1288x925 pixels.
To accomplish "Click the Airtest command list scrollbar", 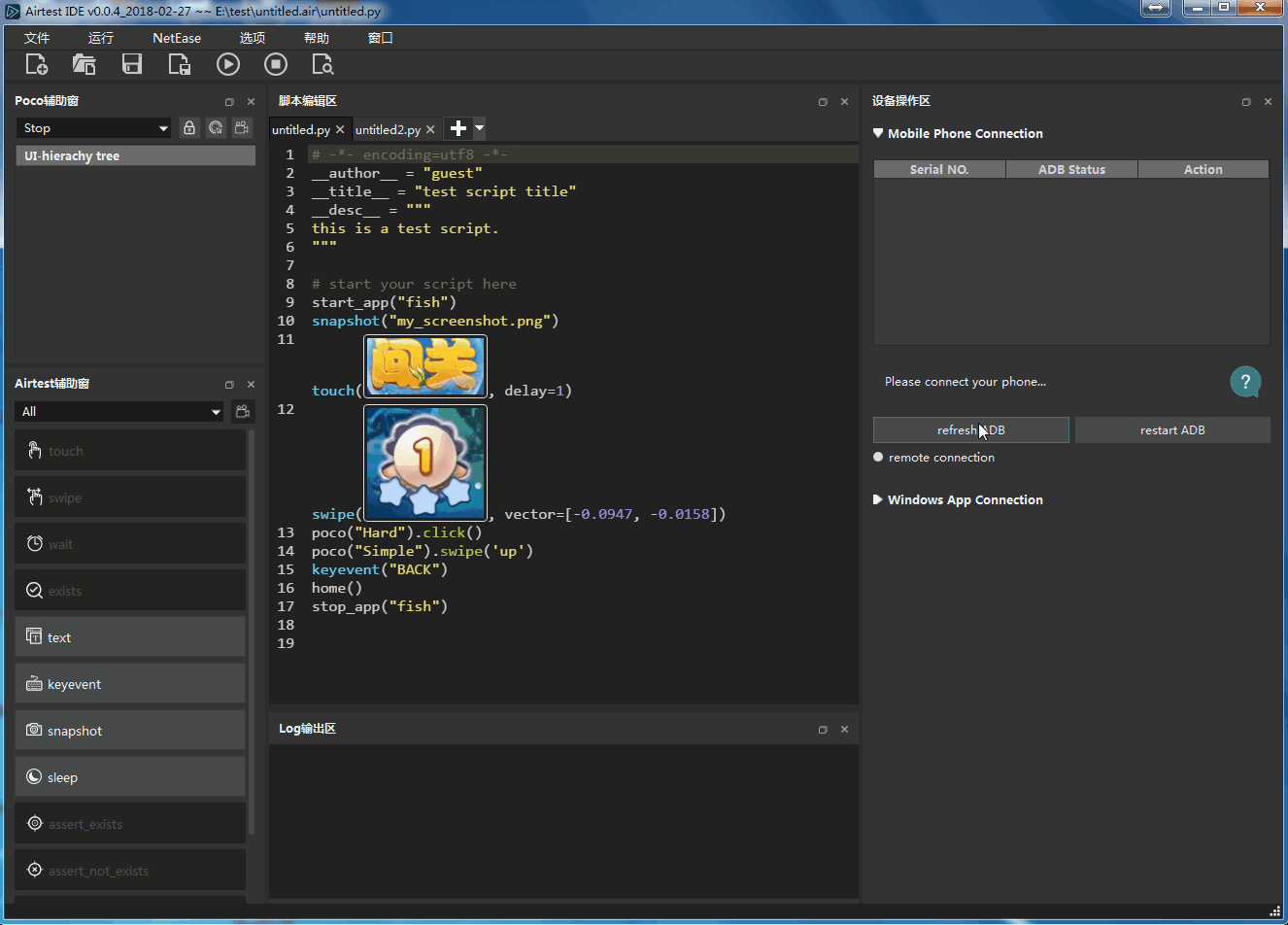I will tap(252, 632).
